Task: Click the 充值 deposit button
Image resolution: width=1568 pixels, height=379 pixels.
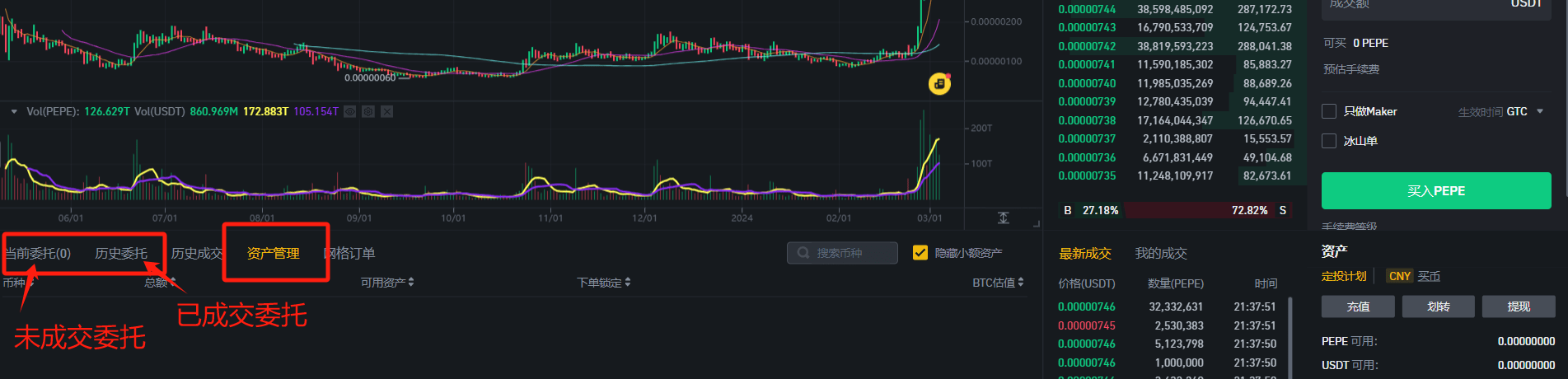Action: click(1358, 306)
